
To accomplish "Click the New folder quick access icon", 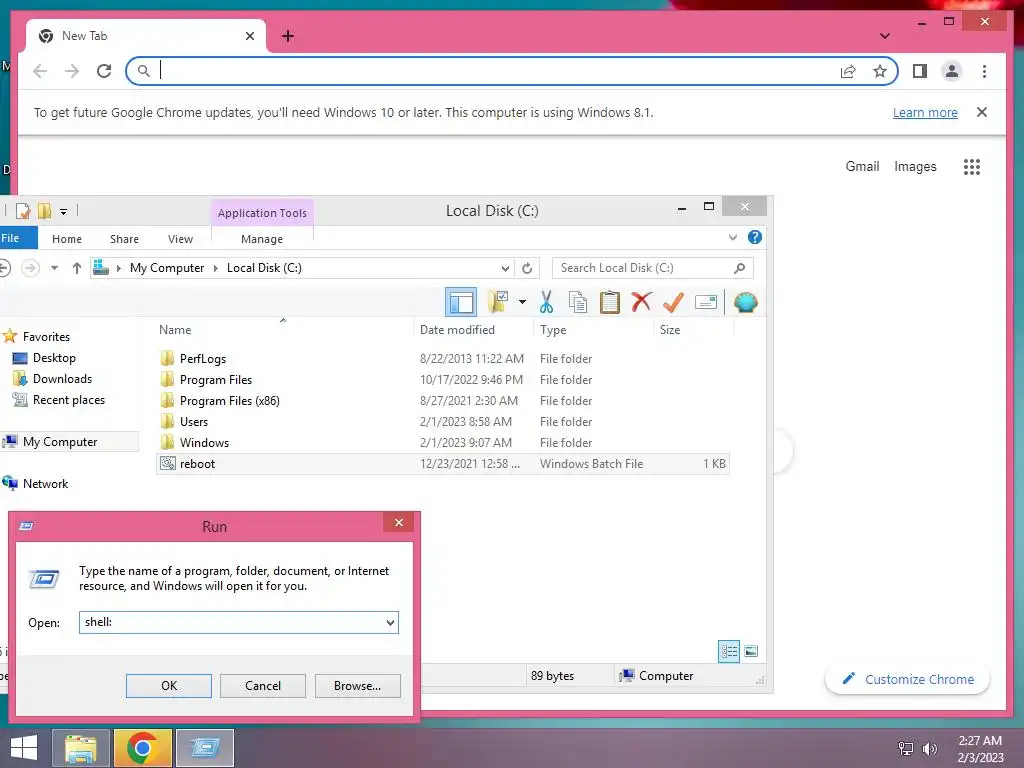I will [44, 211].
